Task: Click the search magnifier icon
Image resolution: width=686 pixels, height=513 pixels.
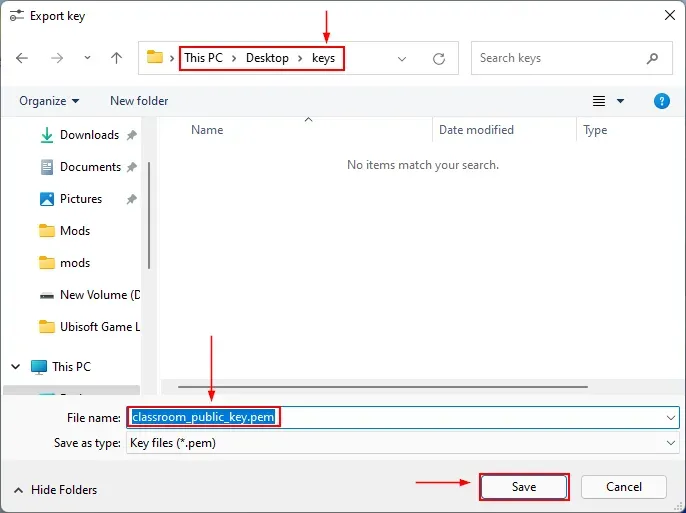Action: (x=653, y=58)
